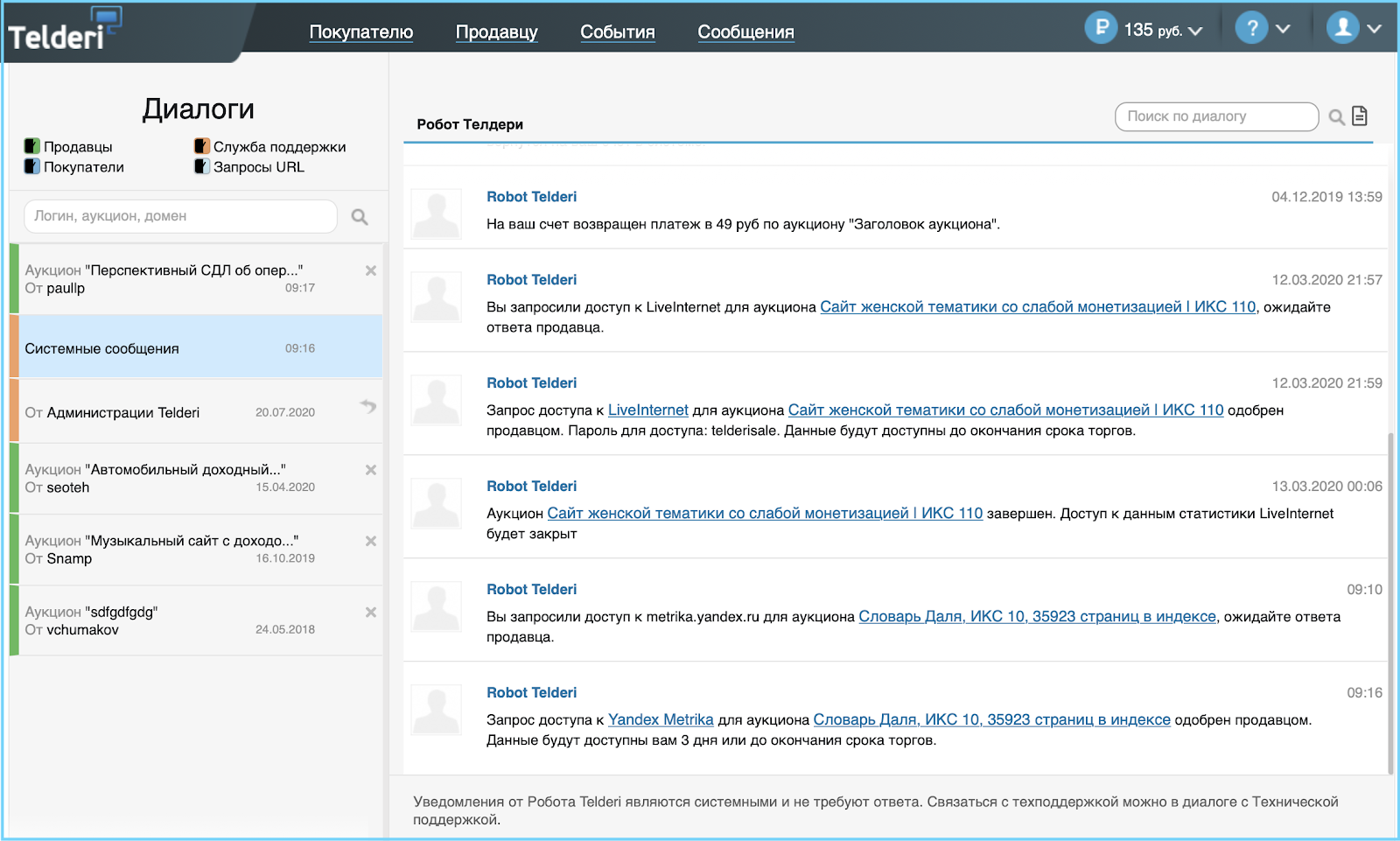Click Robot Telderi name on 09:10 message
The image size is (1400, 841).
(532, 590)
